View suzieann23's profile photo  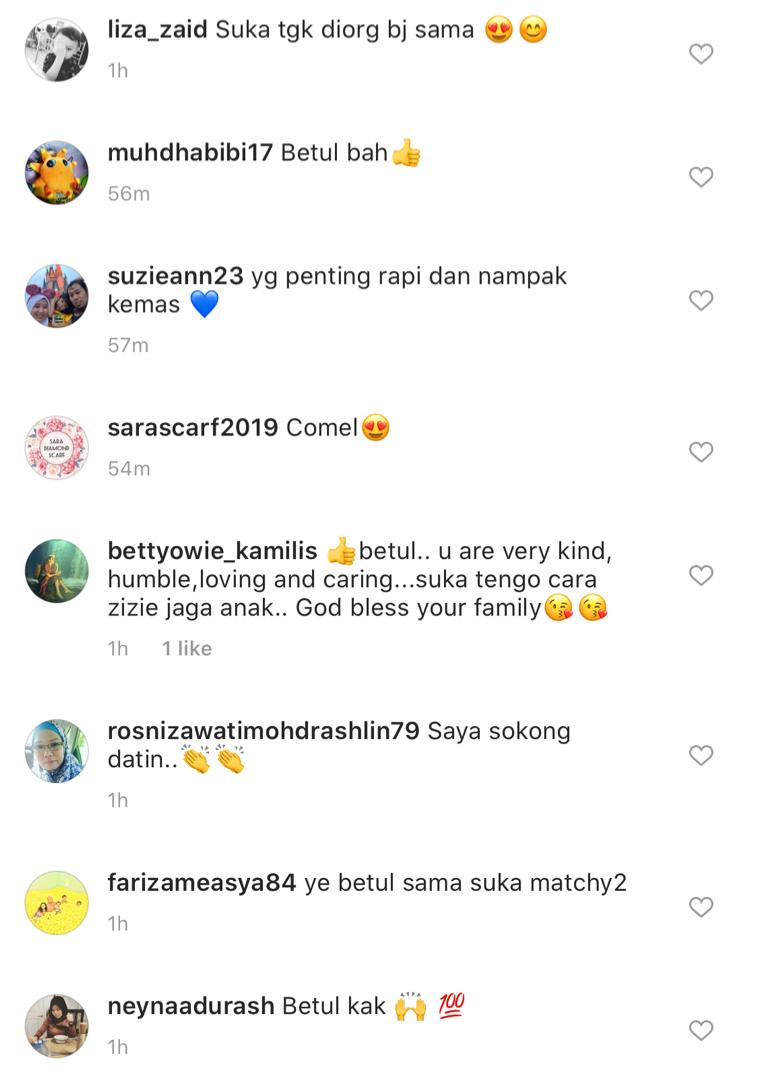pos(56,296)
